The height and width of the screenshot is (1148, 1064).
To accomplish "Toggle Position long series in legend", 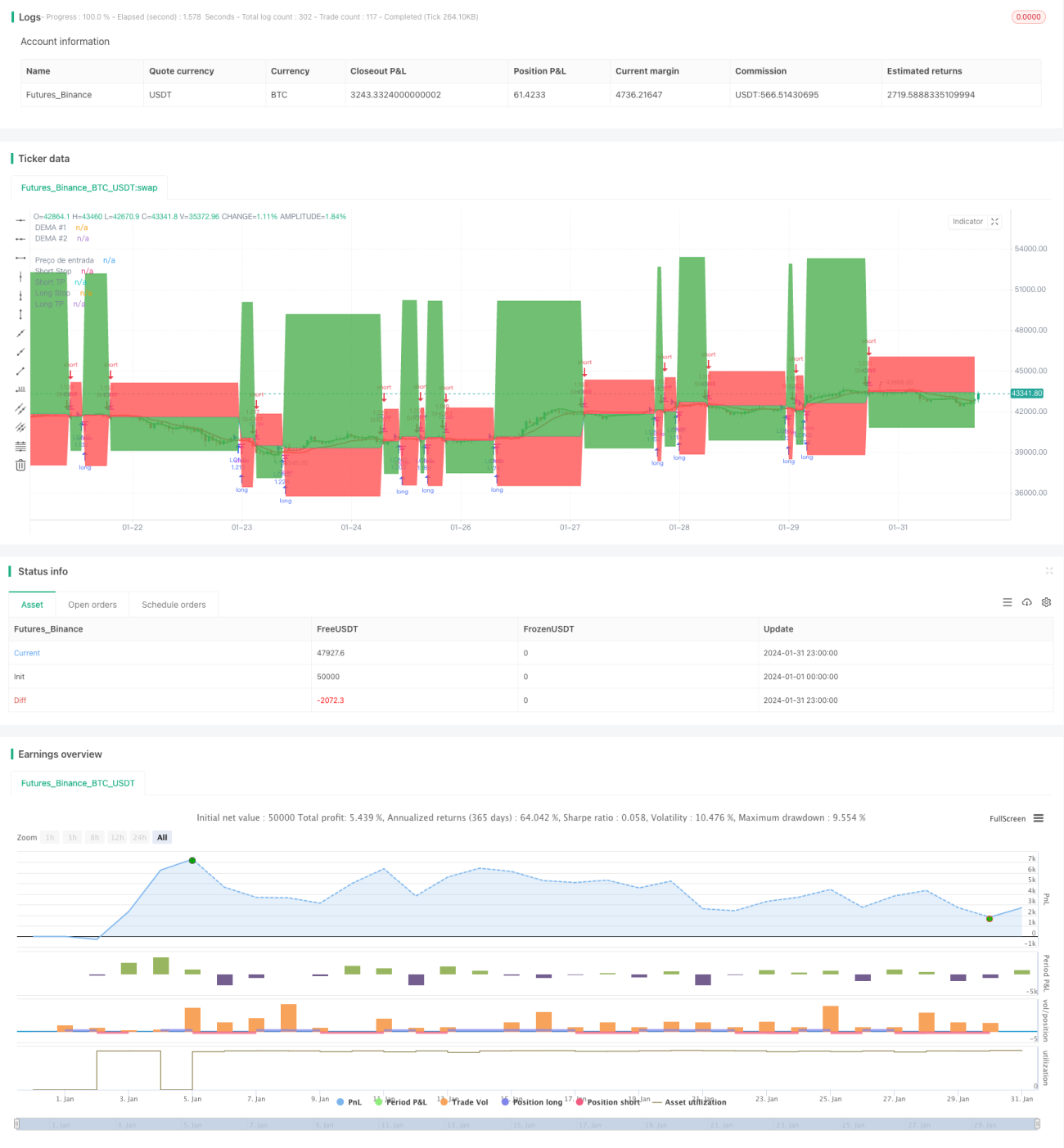I will [x=532, y=1102].
